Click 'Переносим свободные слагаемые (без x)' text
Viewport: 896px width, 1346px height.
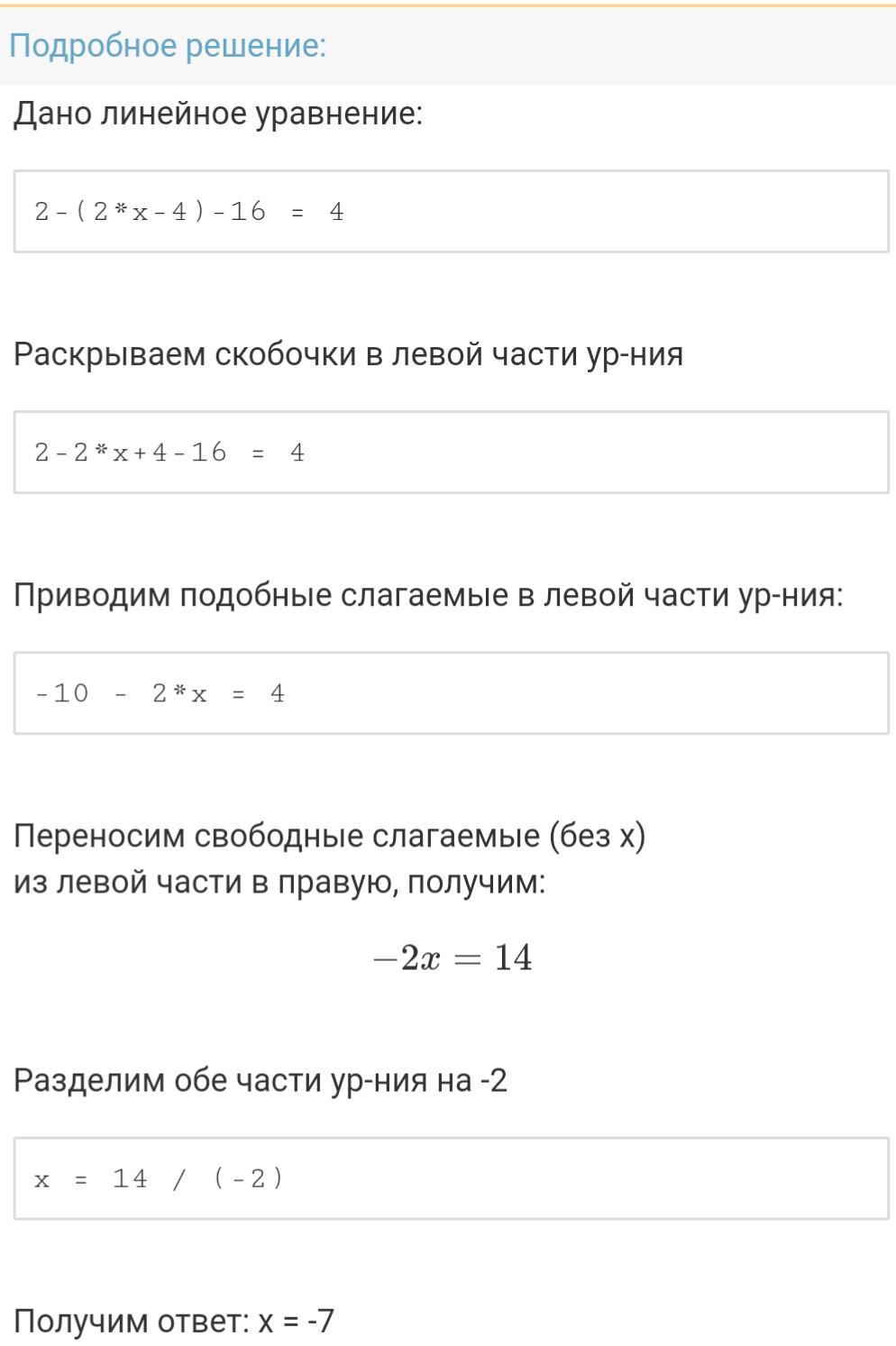pyautogui.click(x=330, y=836)
